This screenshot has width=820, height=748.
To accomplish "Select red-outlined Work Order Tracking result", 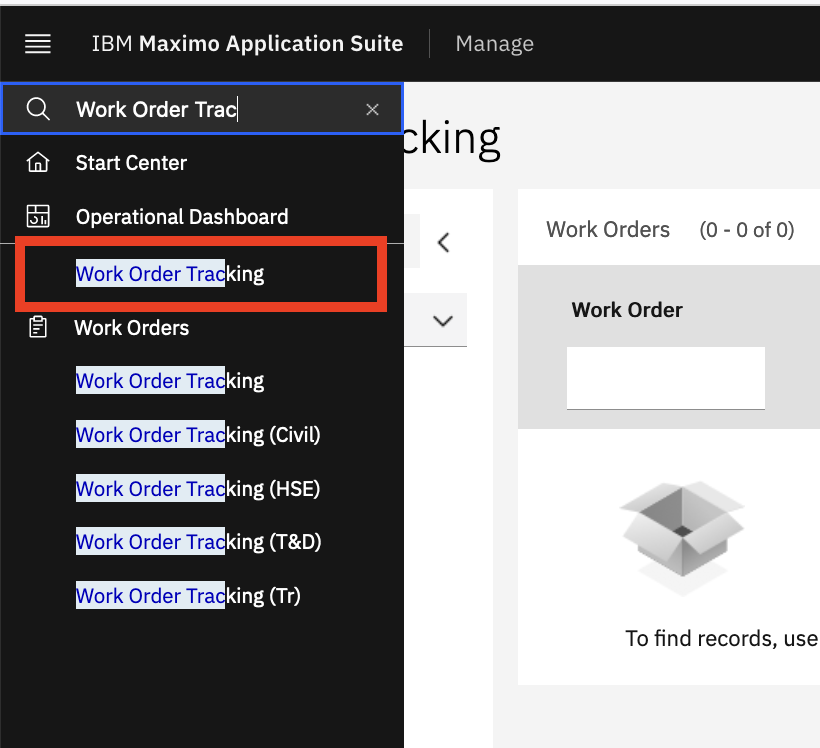I will tap(201, 274).
